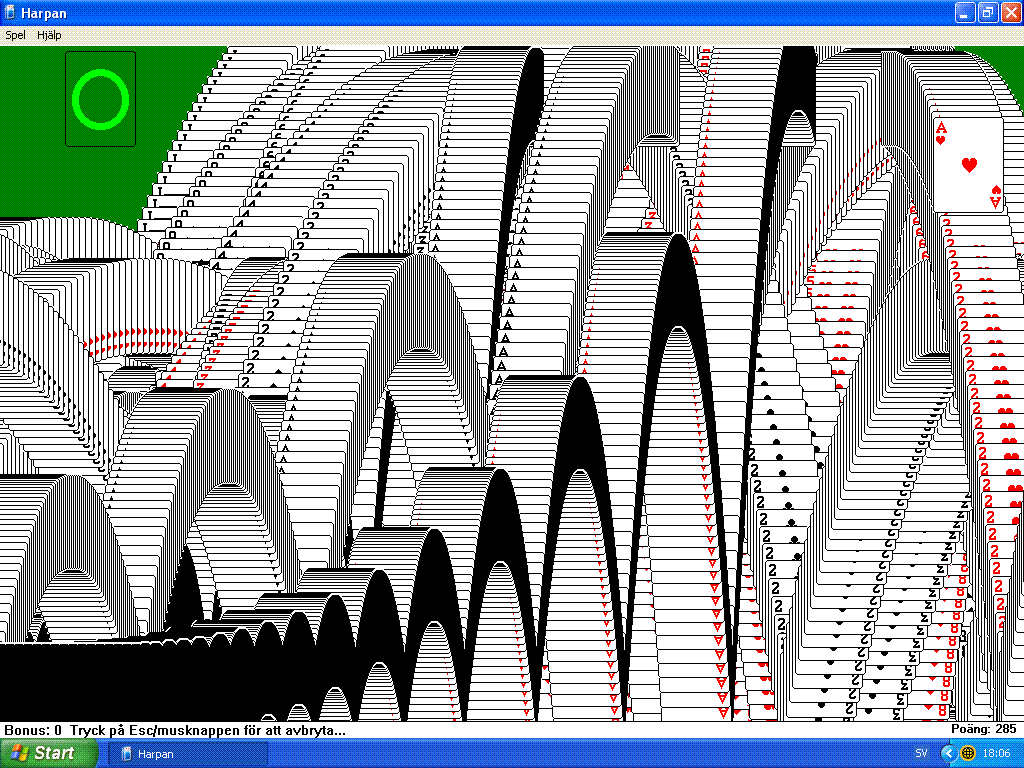Click the Bonus: 0 status text

(x=32, y=730)
